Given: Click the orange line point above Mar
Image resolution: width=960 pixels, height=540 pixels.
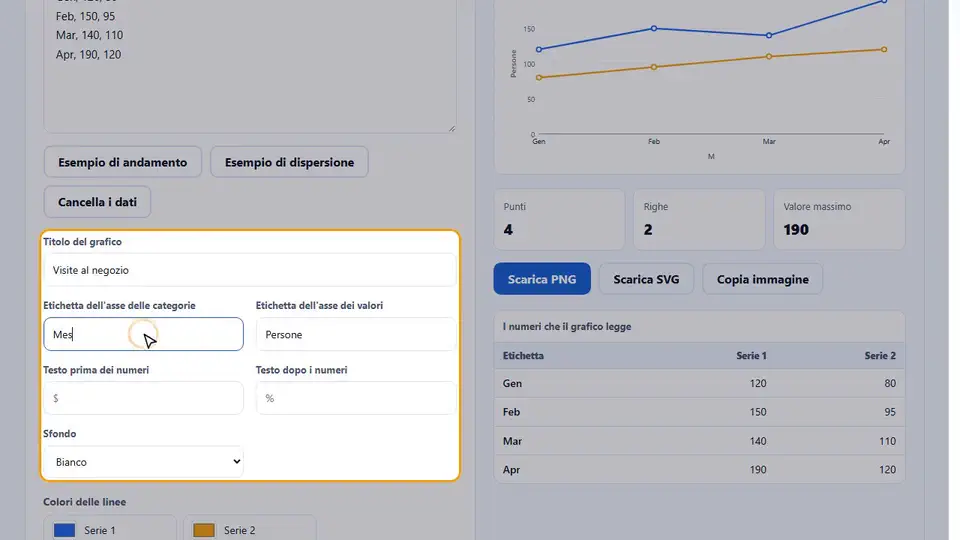Looking at the screenshot, I should (769, 56).
